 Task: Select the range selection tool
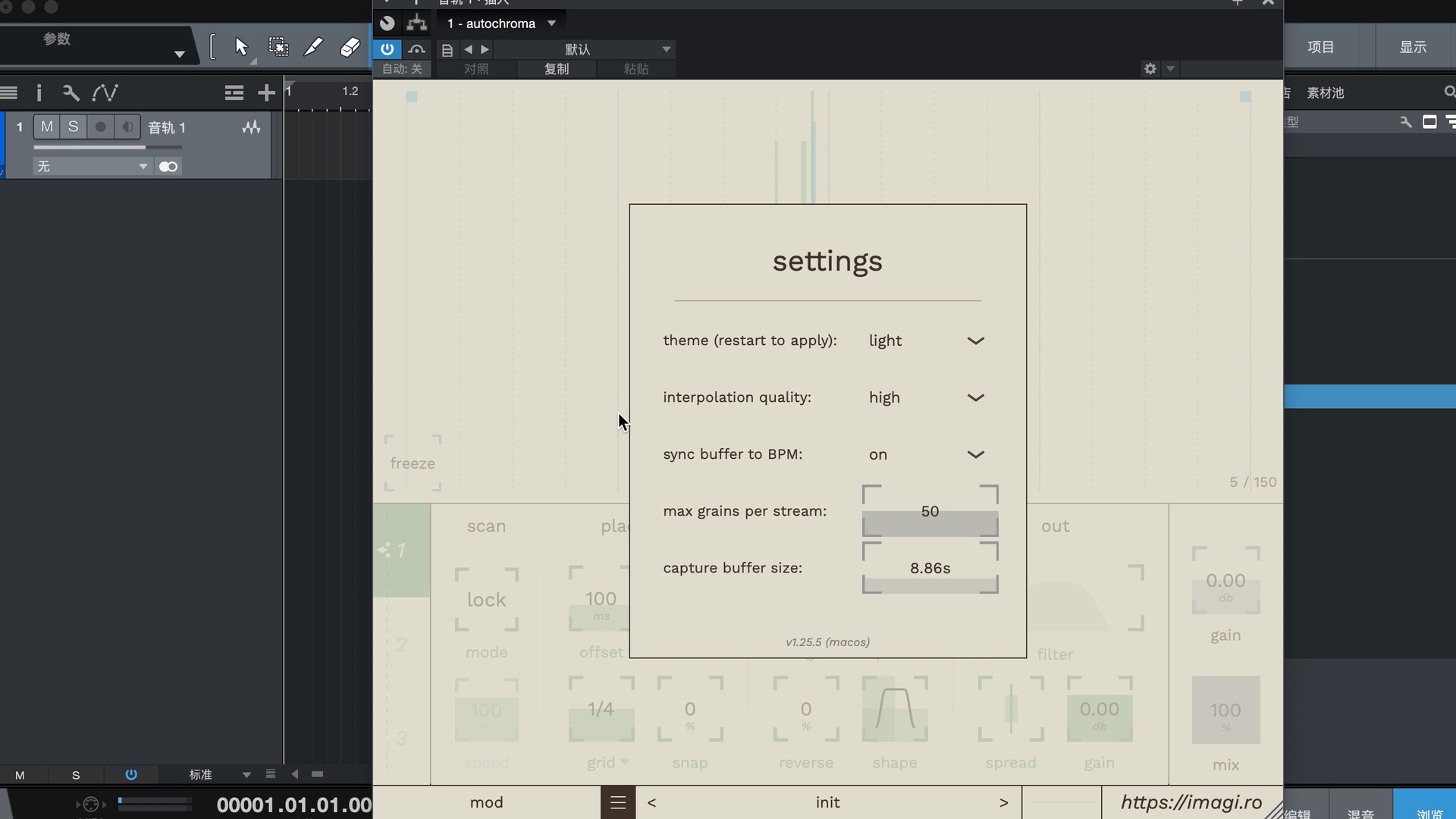pos(278,47)
